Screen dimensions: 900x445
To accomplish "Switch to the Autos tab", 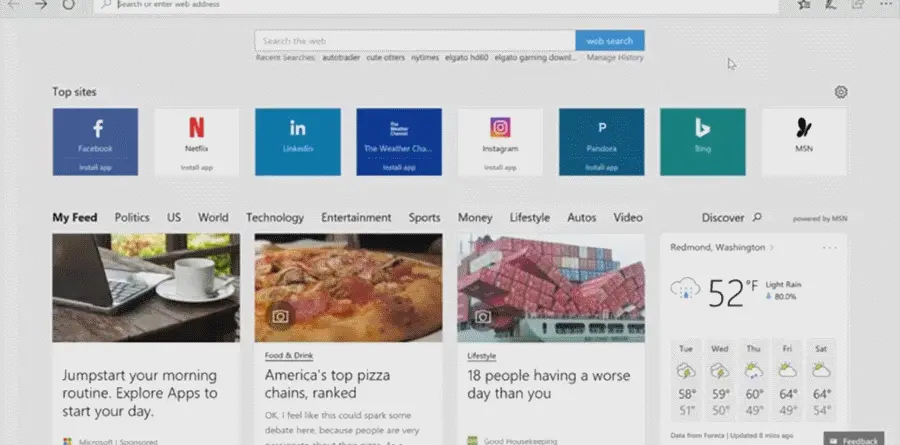I will coord(581,218).
